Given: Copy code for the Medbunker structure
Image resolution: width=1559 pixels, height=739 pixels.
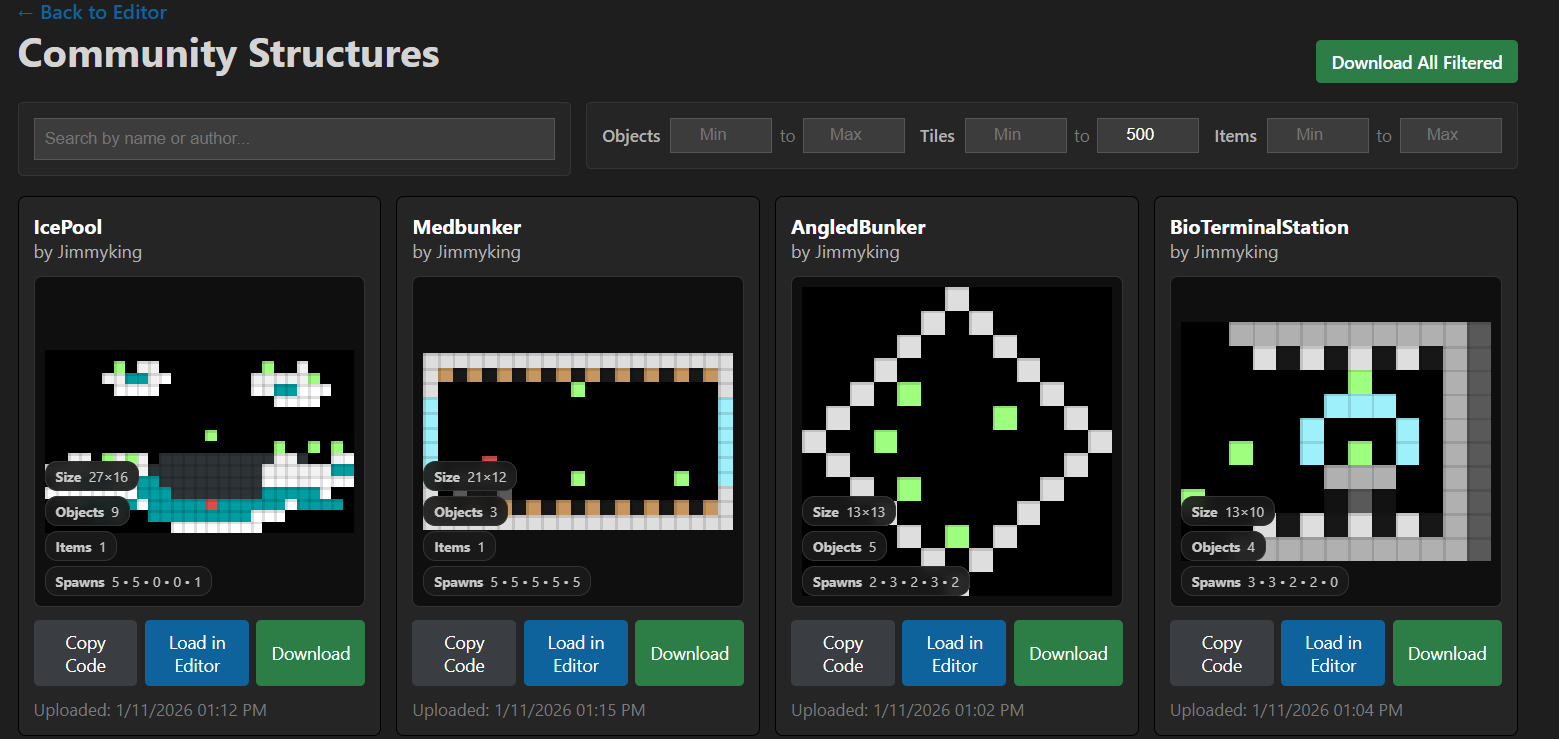Looking at the screenshot, I should [464, 653].
